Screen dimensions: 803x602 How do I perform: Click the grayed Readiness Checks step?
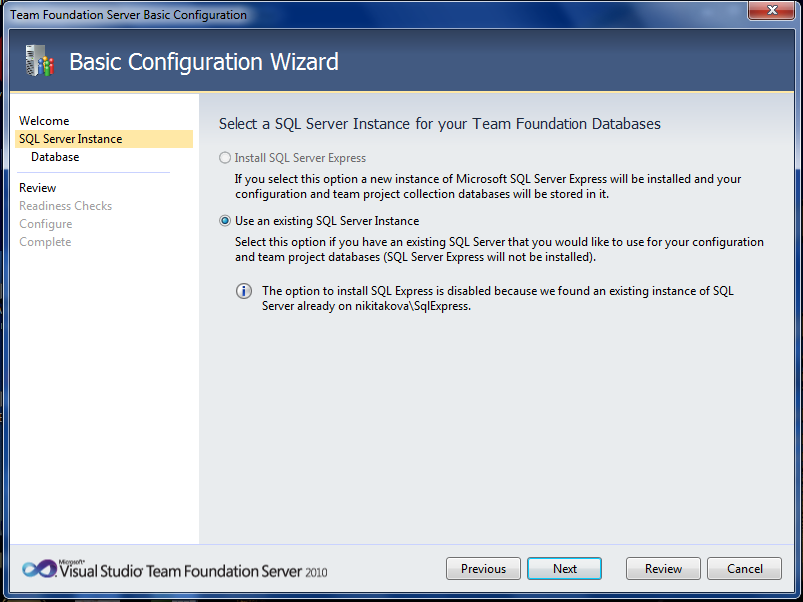tap(65, 205)
